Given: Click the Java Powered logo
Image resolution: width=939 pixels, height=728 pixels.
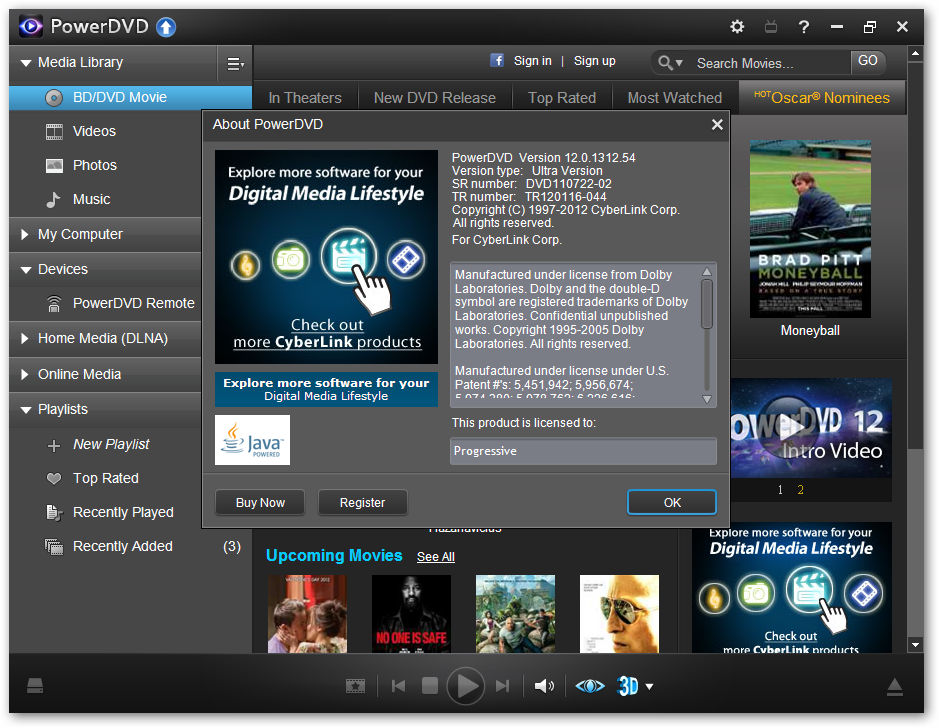Looking at the screenshot, I should pos(252,440).
